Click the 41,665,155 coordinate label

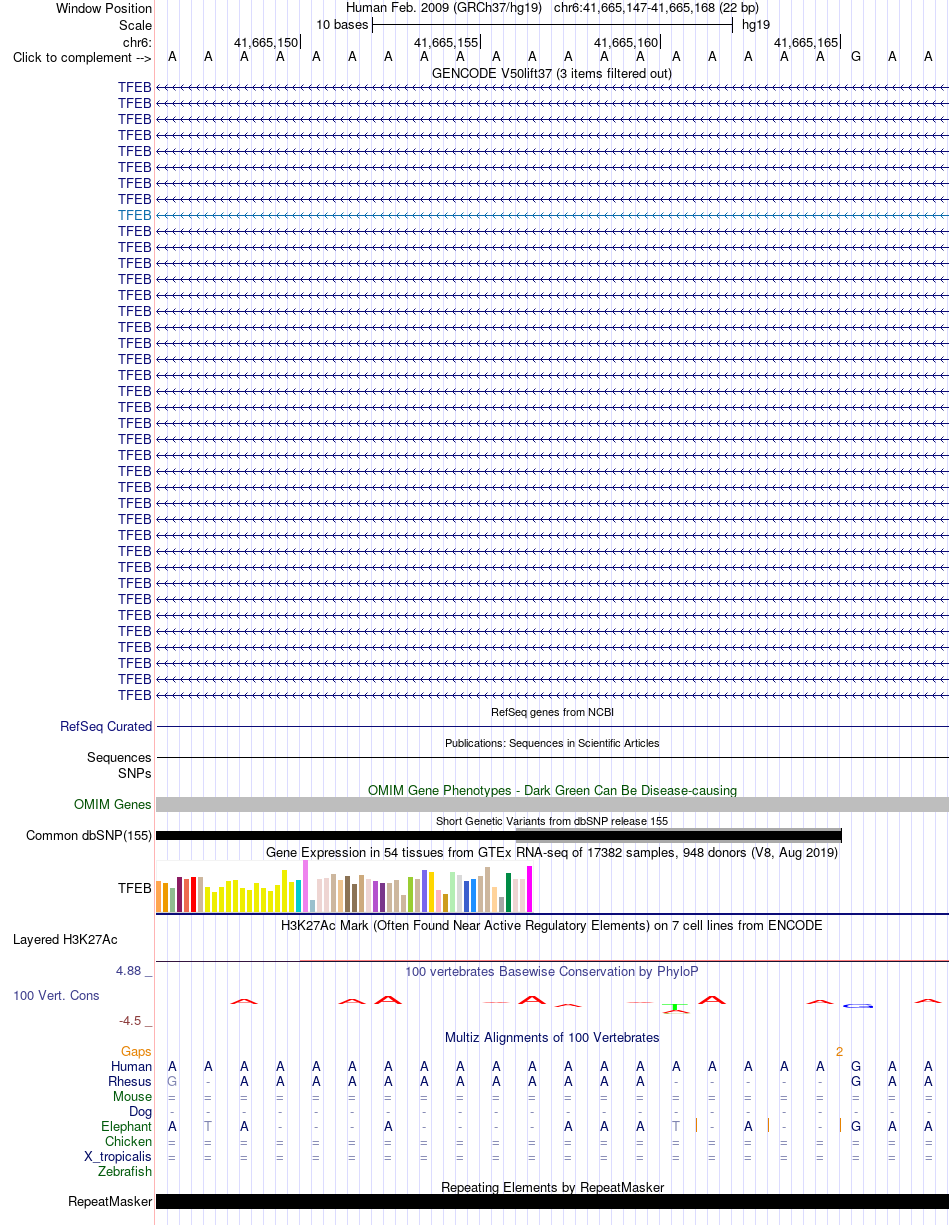point(446,43)
